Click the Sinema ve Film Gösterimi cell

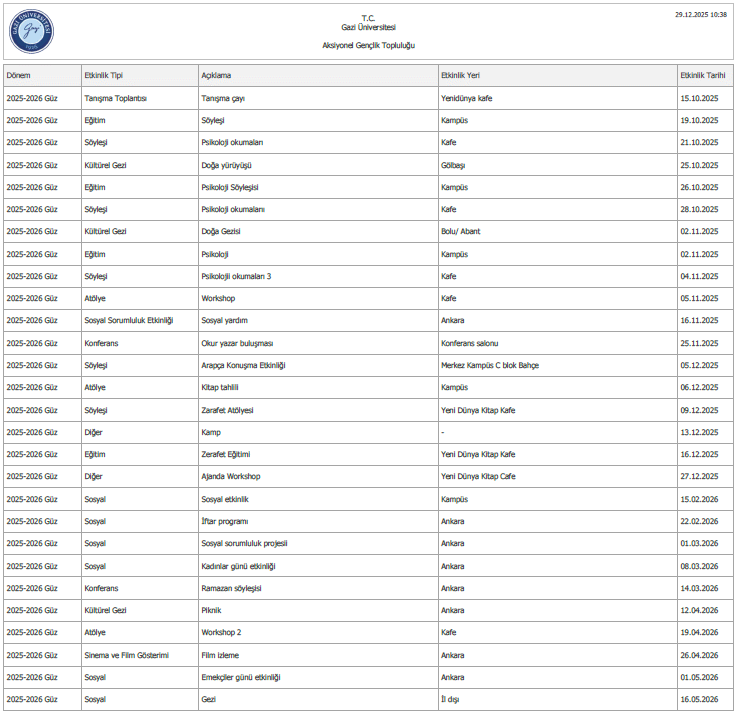point(126,655)
